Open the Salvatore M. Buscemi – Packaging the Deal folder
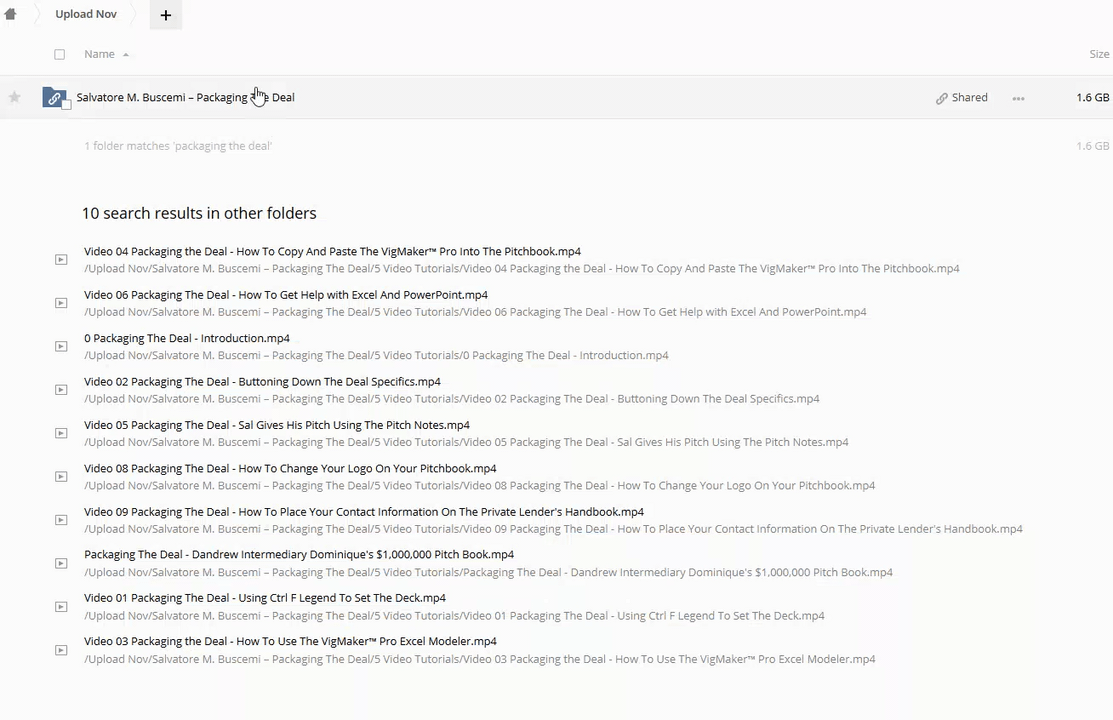Screen dimensions: 1113x720 [185, 98]
